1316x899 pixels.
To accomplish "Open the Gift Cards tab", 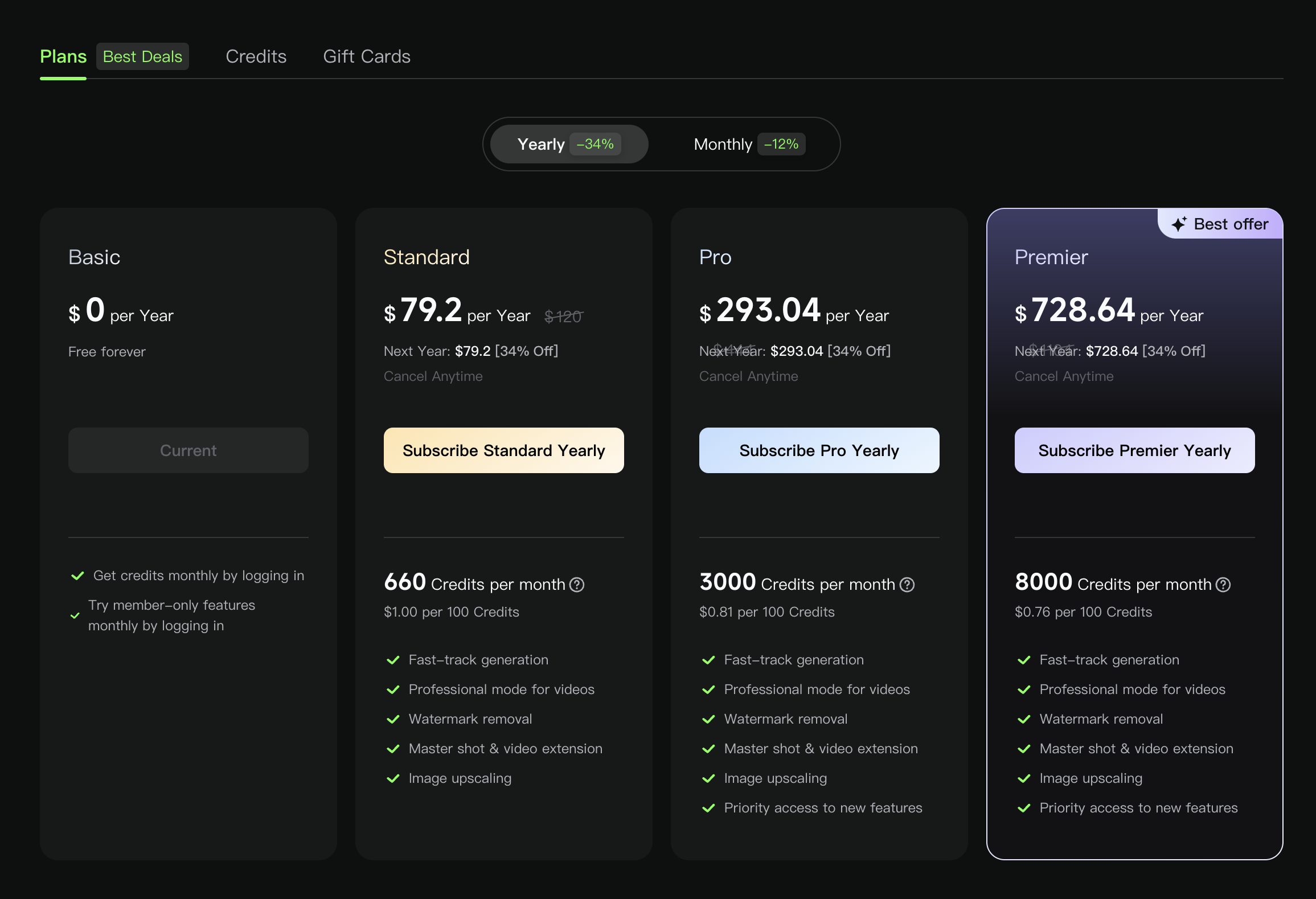I will point(367,56).
